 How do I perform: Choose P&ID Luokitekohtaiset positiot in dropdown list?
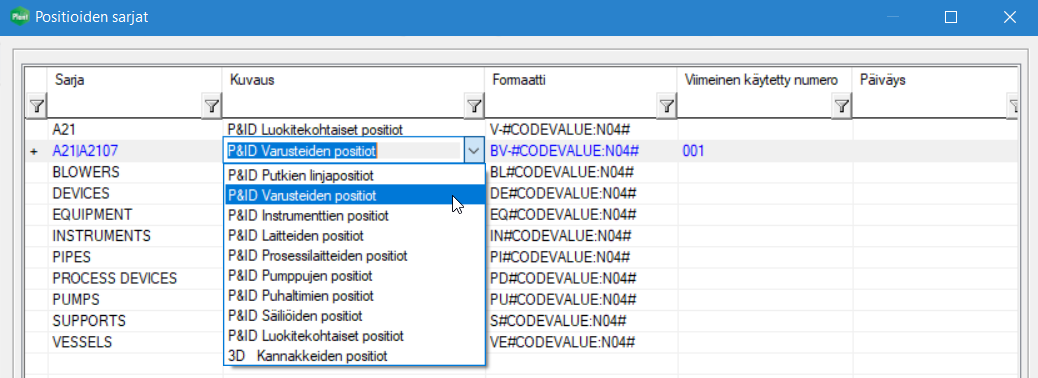coord(354,336)
